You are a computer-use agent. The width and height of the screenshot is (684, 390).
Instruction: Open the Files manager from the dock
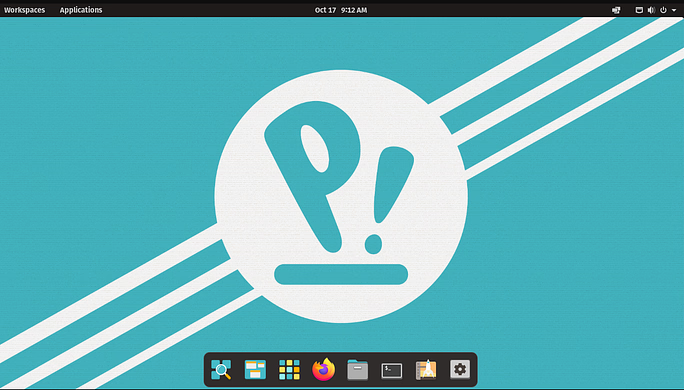[x=358, y=369]
